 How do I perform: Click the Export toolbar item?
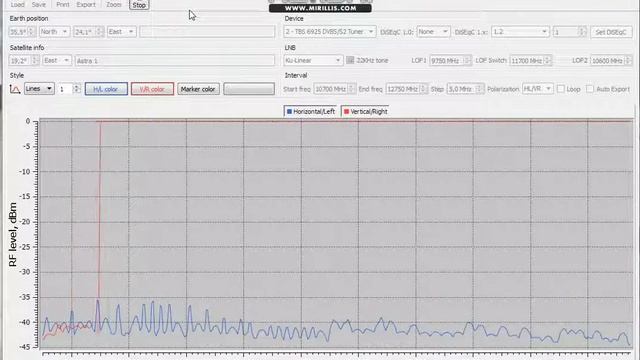(x=86, y=4)
